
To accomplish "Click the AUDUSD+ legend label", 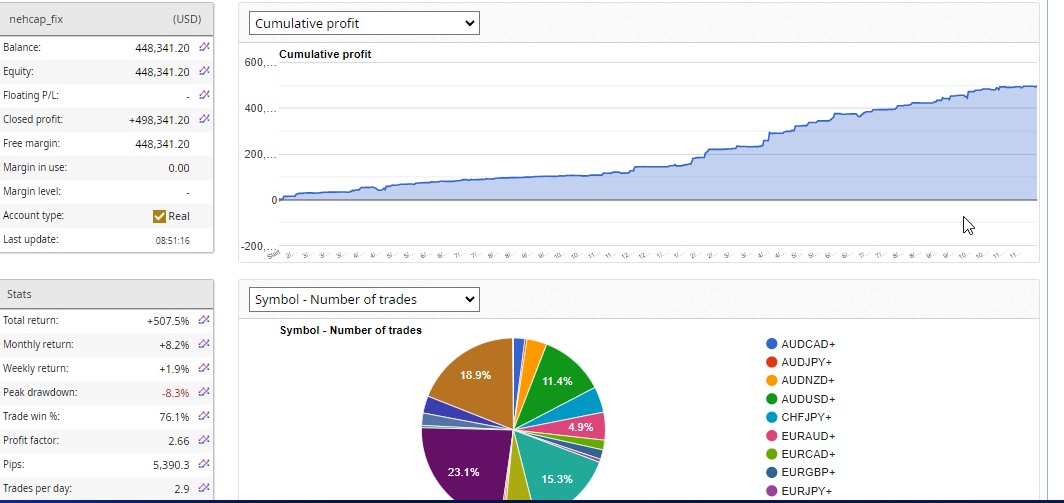I will coord(808,399).
